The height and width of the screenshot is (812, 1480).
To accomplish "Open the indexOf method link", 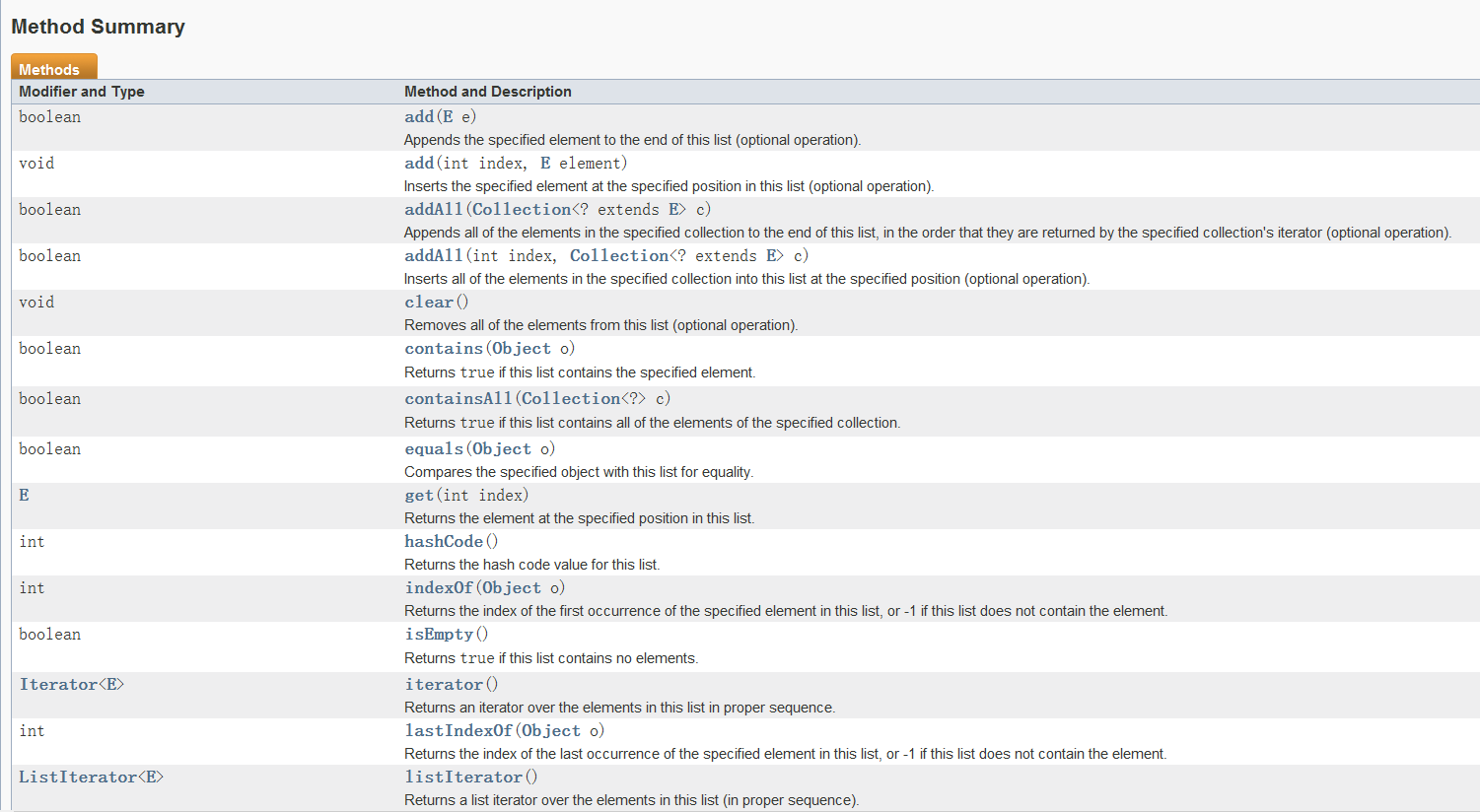I will coord(439,587).
